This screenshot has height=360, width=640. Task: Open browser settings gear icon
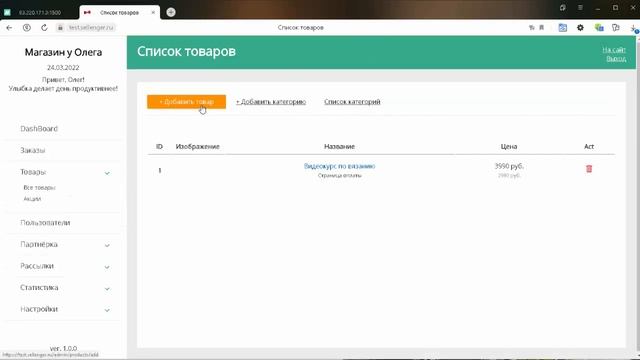click(580, 28)
